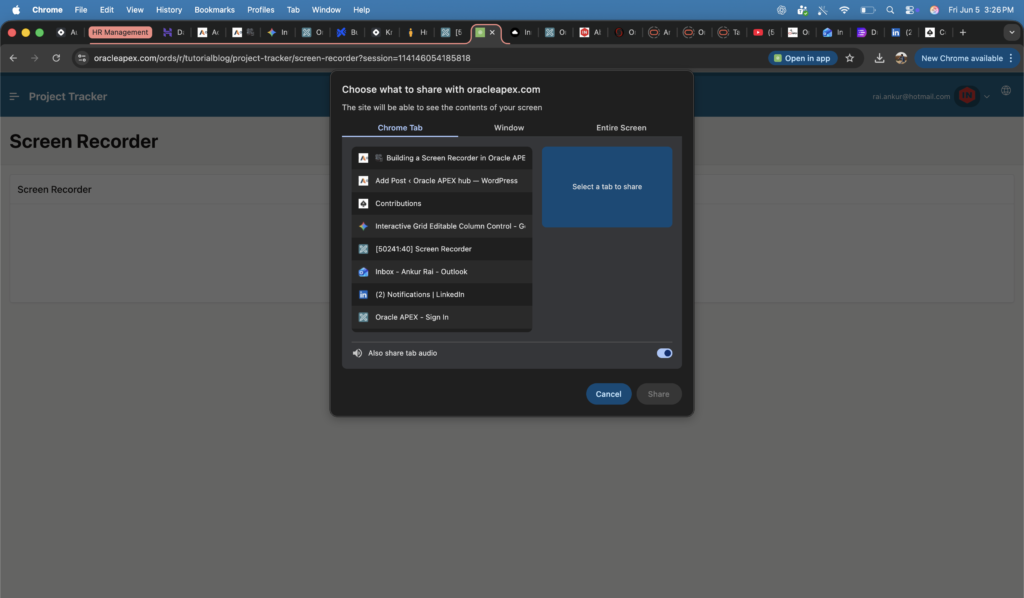Open the Control Center icon
Screen dimensions: 1024x598
point(911,10)
